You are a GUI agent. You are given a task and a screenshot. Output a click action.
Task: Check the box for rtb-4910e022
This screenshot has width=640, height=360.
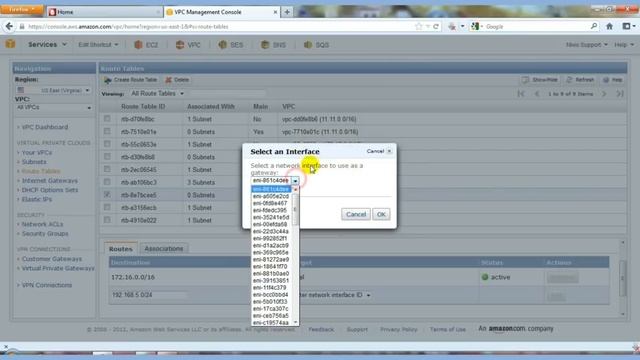click(107, 220)
